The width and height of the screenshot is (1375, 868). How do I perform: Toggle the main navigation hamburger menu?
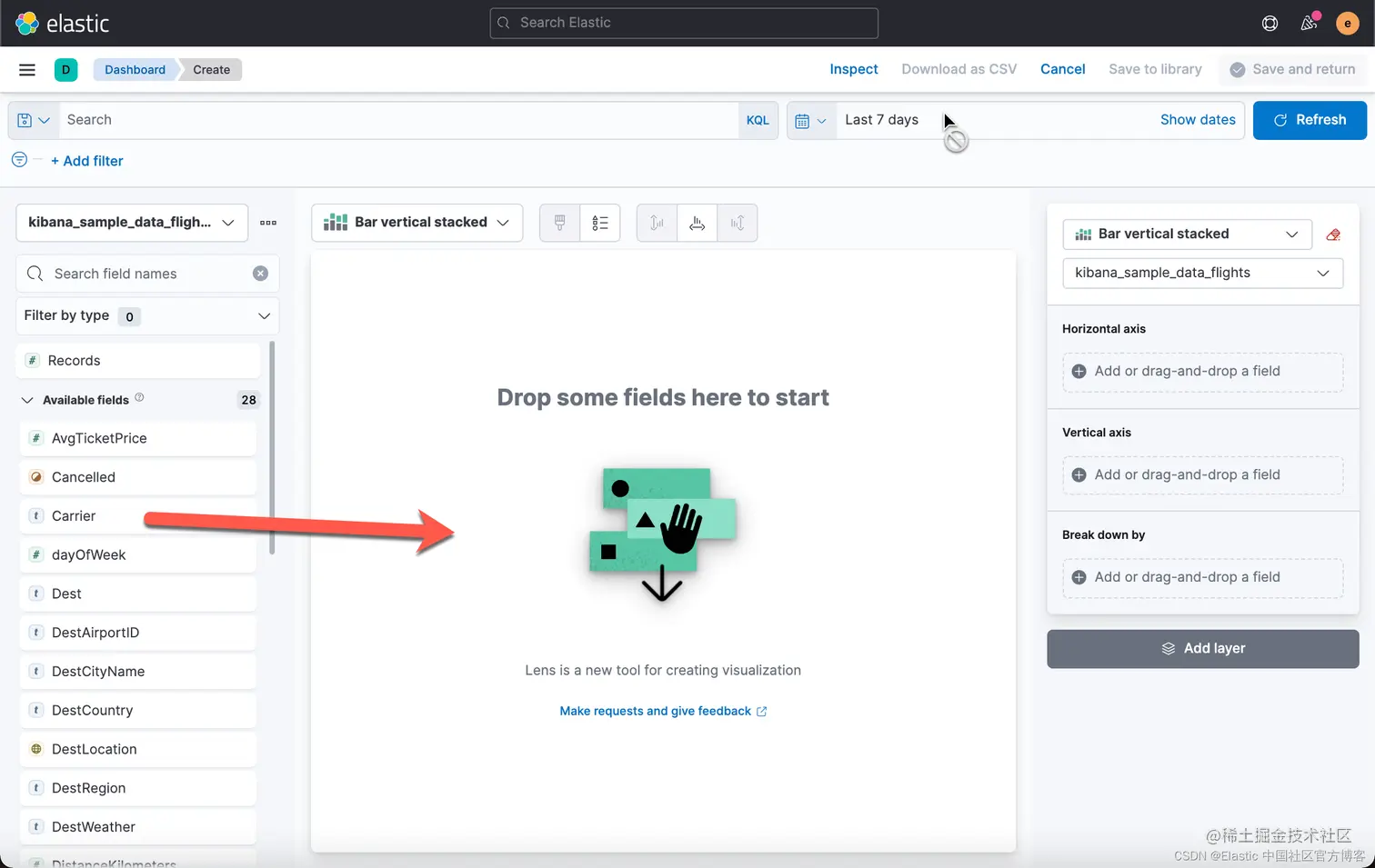pos(27,69)
